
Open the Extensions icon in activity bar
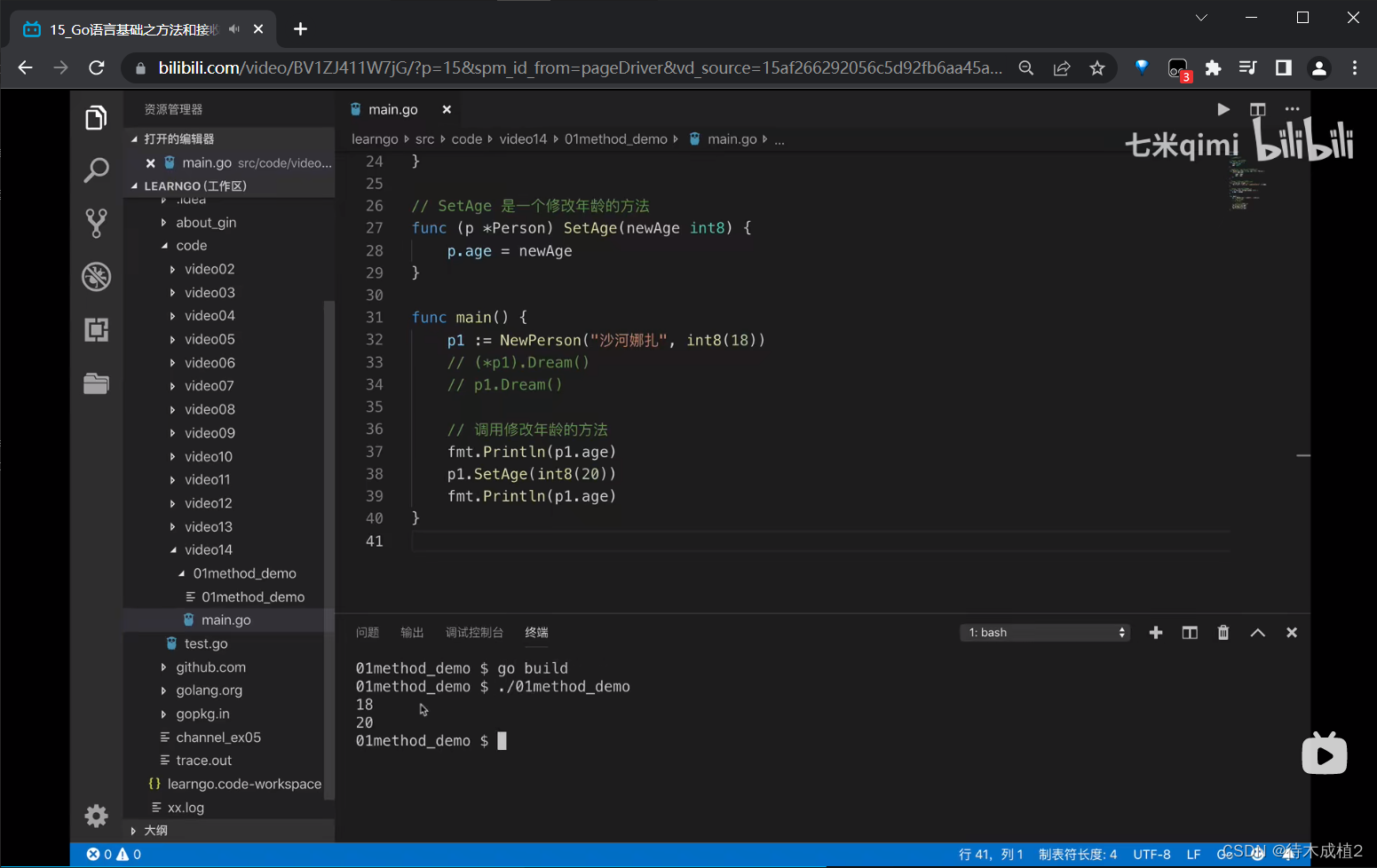(96, 329)
